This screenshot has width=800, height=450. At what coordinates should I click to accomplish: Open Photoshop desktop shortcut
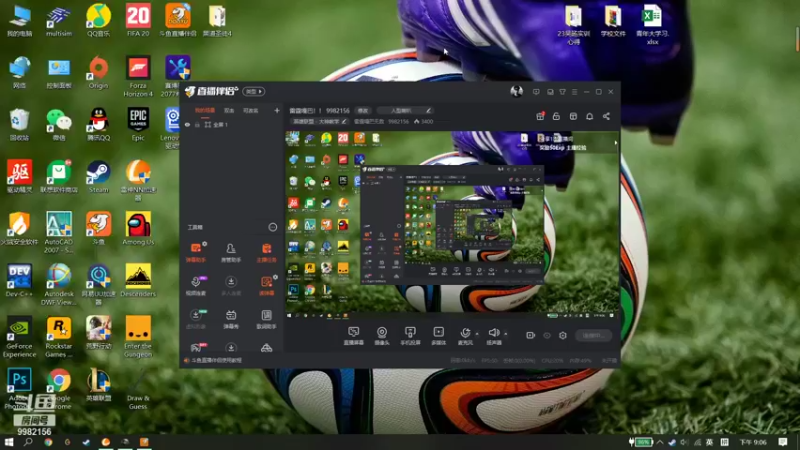tap(19, 389)
